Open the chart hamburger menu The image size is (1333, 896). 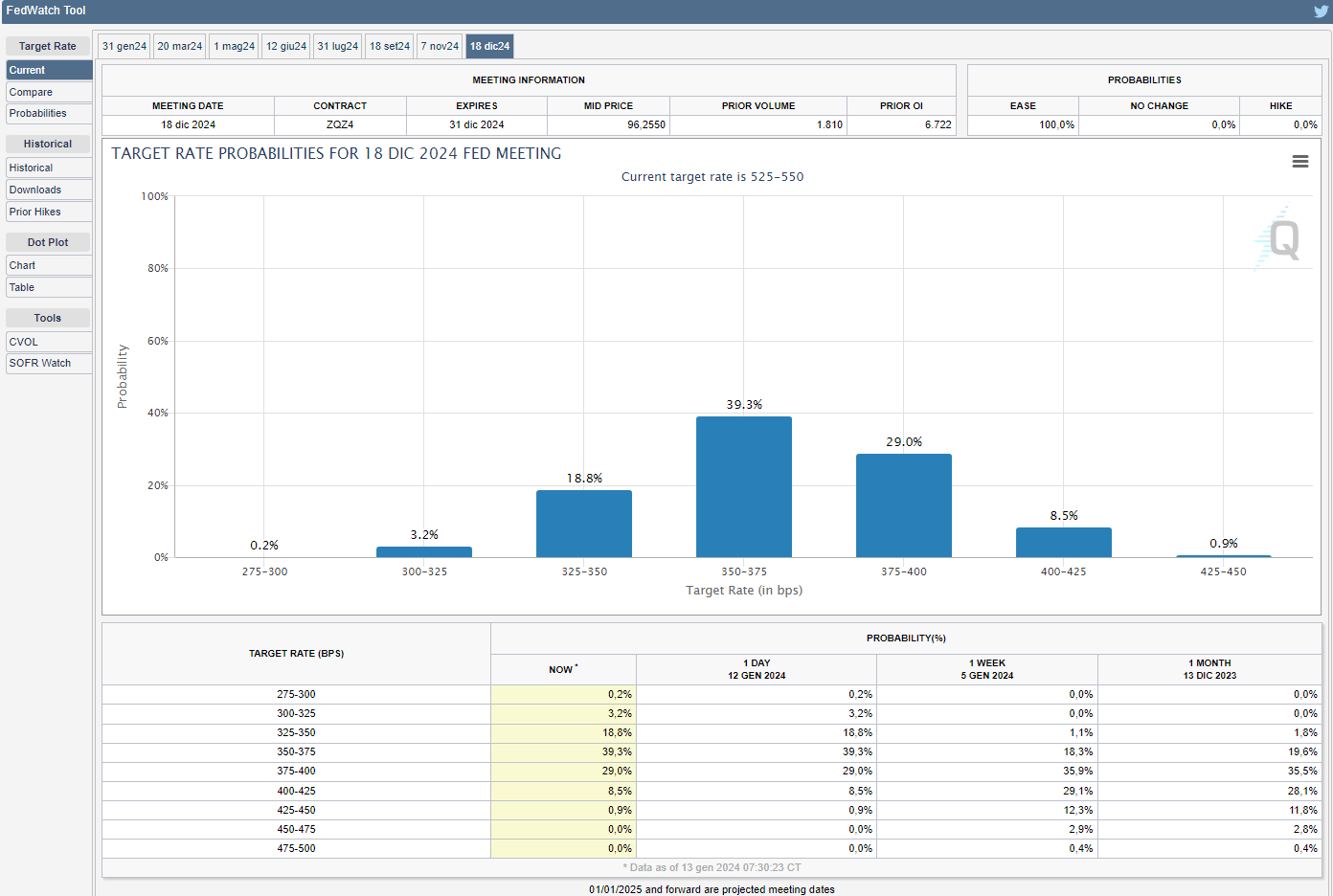coord(1299,162)
